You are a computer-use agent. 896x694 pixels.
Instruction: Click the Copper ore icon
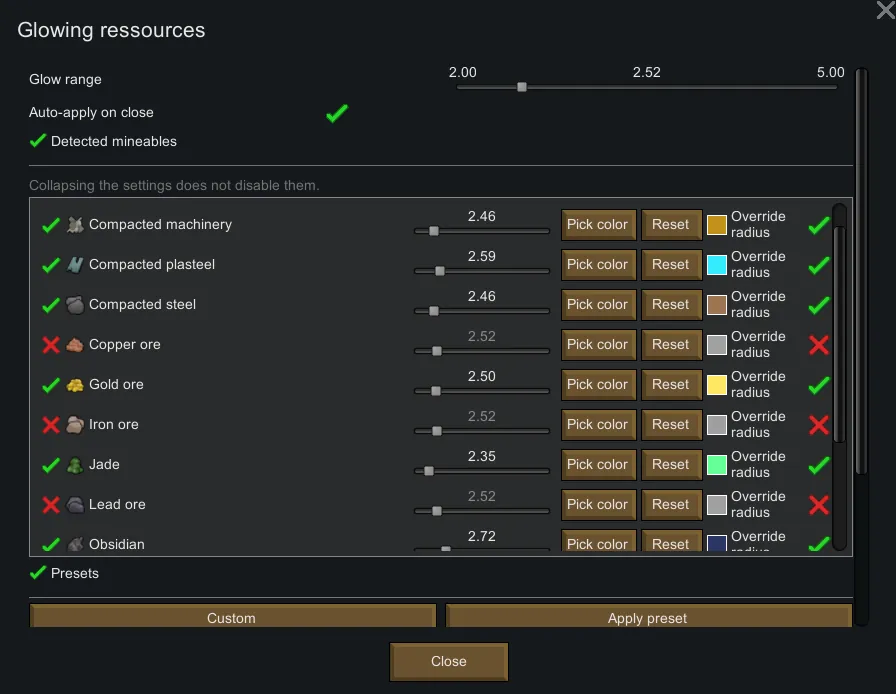(75, 345)
